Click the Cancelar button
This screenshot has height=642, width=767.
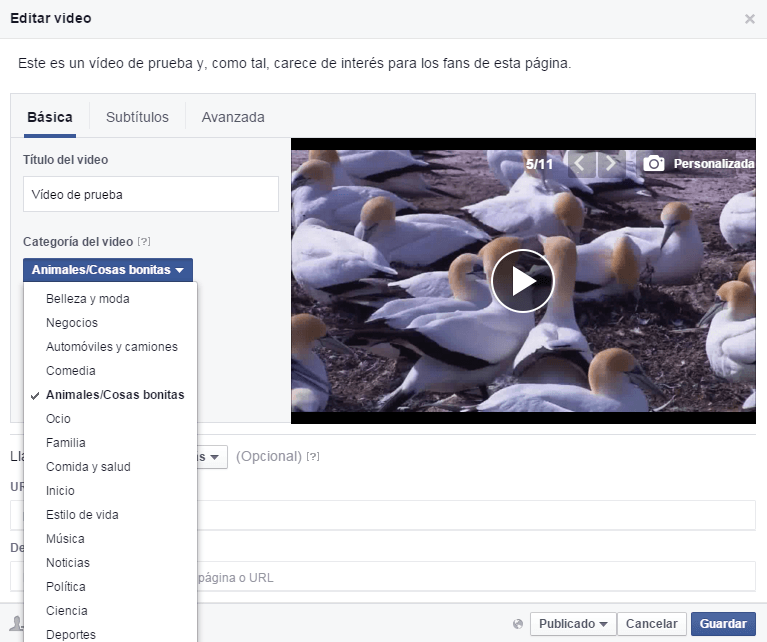[x=652, y=624]
